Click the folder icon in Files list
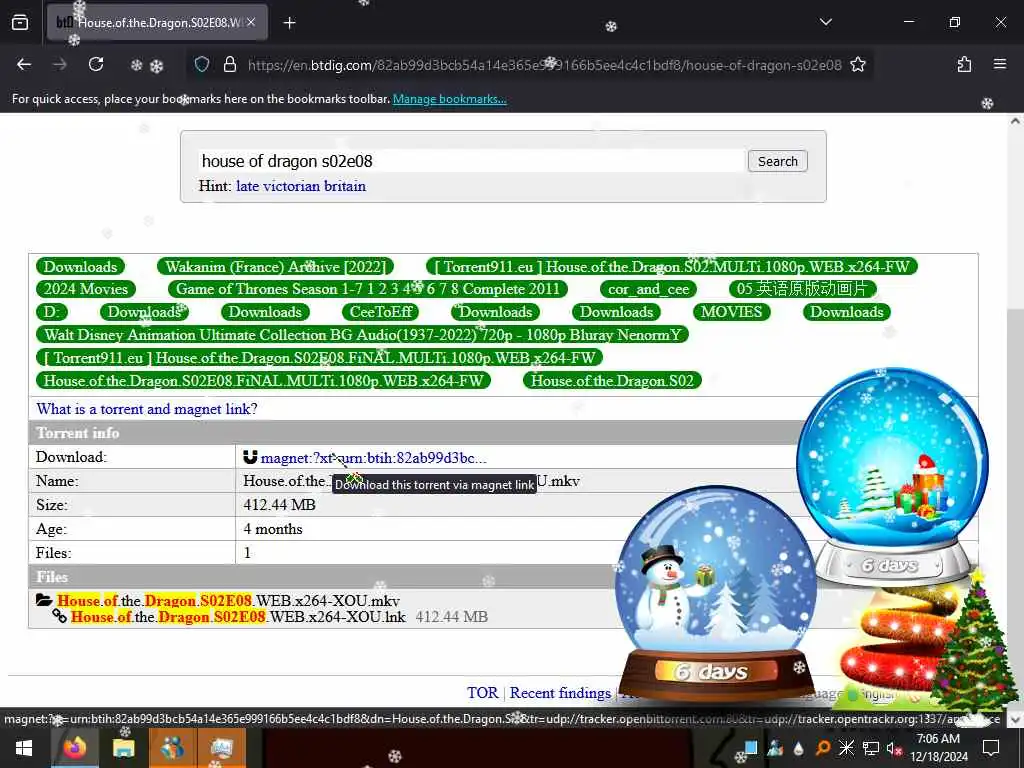Screen dimensions: 1024x768 click(x=44, y=600)
